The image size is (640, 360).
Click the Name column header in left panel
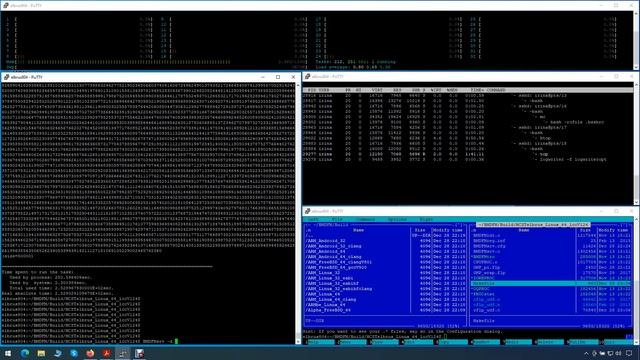point(358,230)
